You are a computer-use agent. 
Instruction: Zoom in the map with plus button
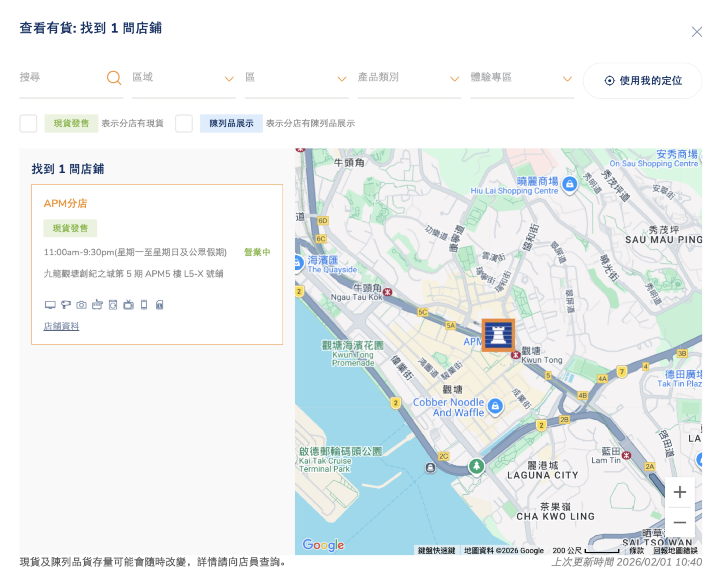(x=680, y=492)
